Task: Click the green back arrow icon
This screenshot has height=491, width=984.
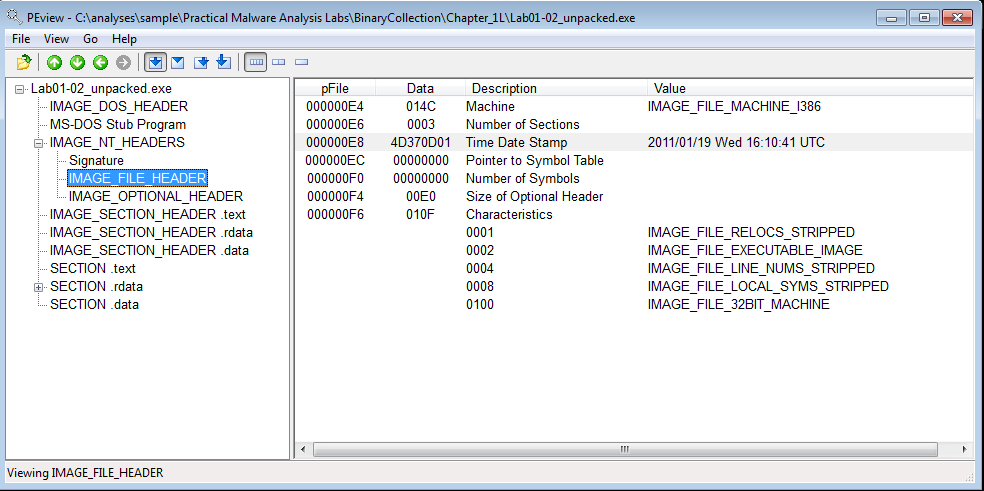Action: (100, 62)
